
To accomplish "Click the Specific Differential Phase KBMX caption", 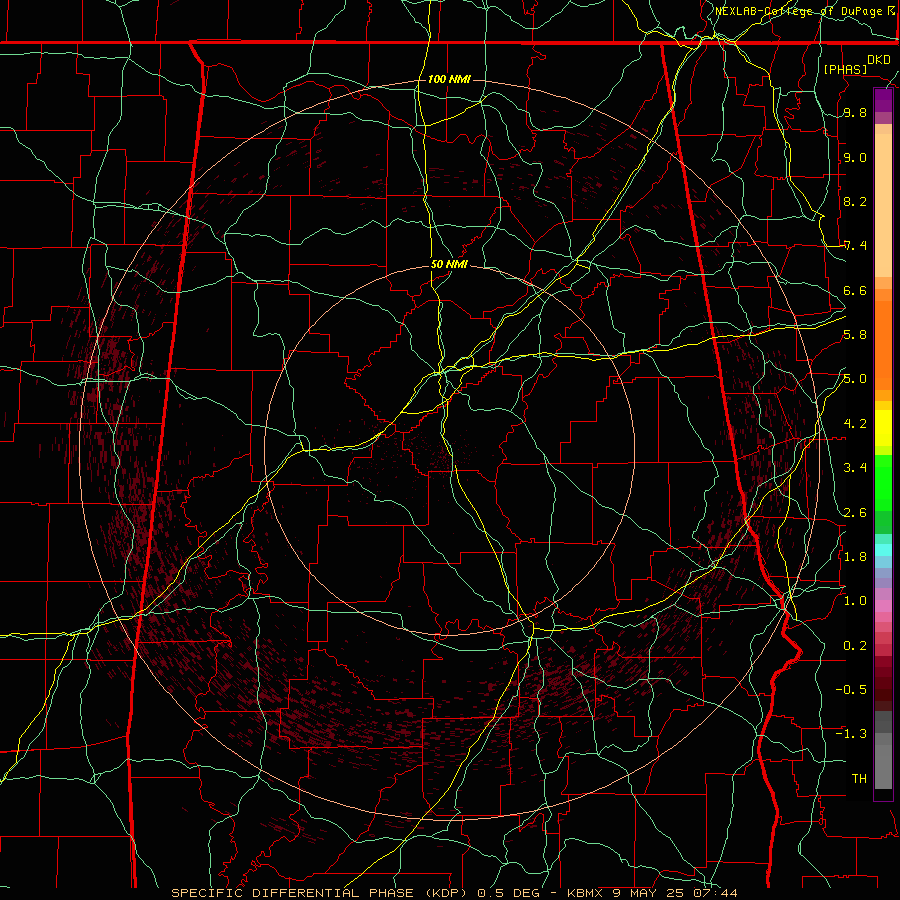I will (455, 893).
